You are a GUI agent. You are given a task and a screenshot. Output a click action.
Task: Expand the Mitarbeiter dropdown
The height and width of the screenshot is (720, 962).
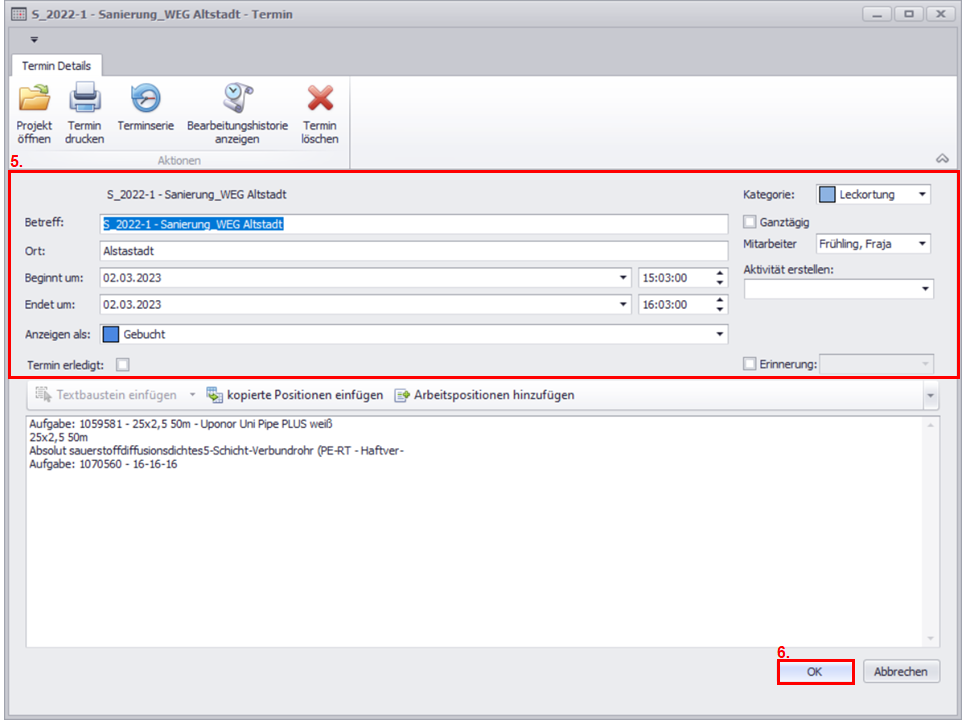921,244
